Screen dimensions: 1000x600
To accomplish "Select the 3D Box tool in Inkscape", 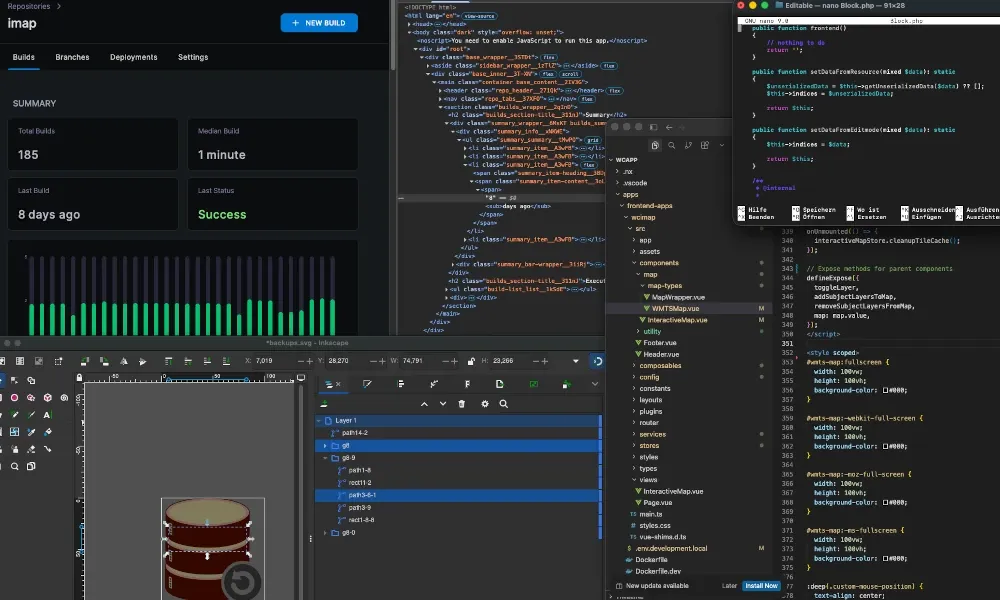I will 48,398.
